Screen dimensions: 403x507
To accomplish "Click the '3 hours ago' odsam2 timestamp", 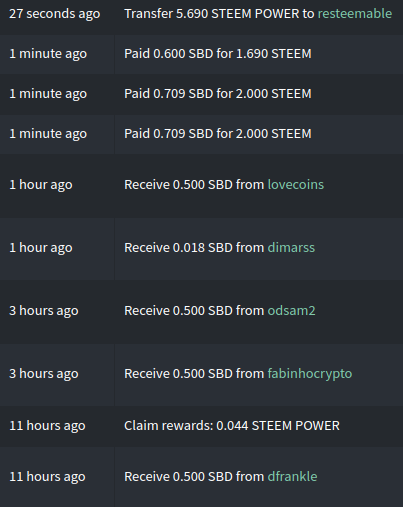I will [x=44, y=310].
